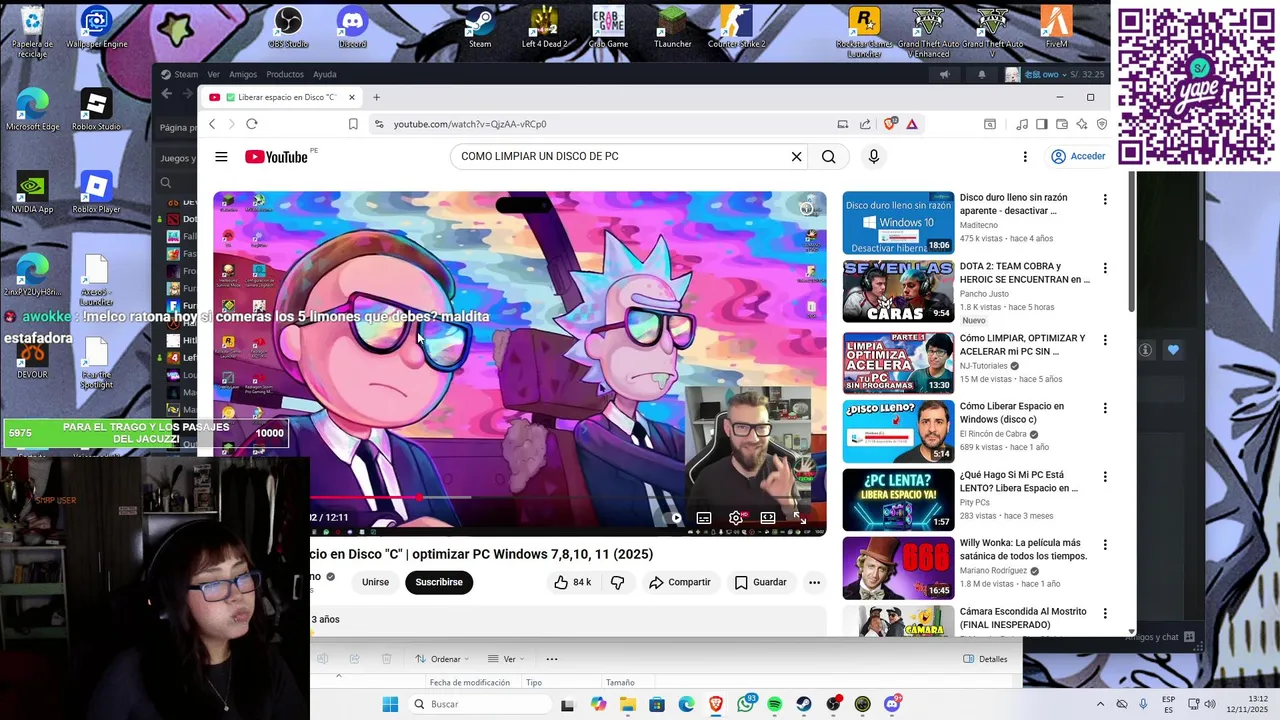Open Brave Shields lion icon

tap(889, 124)
